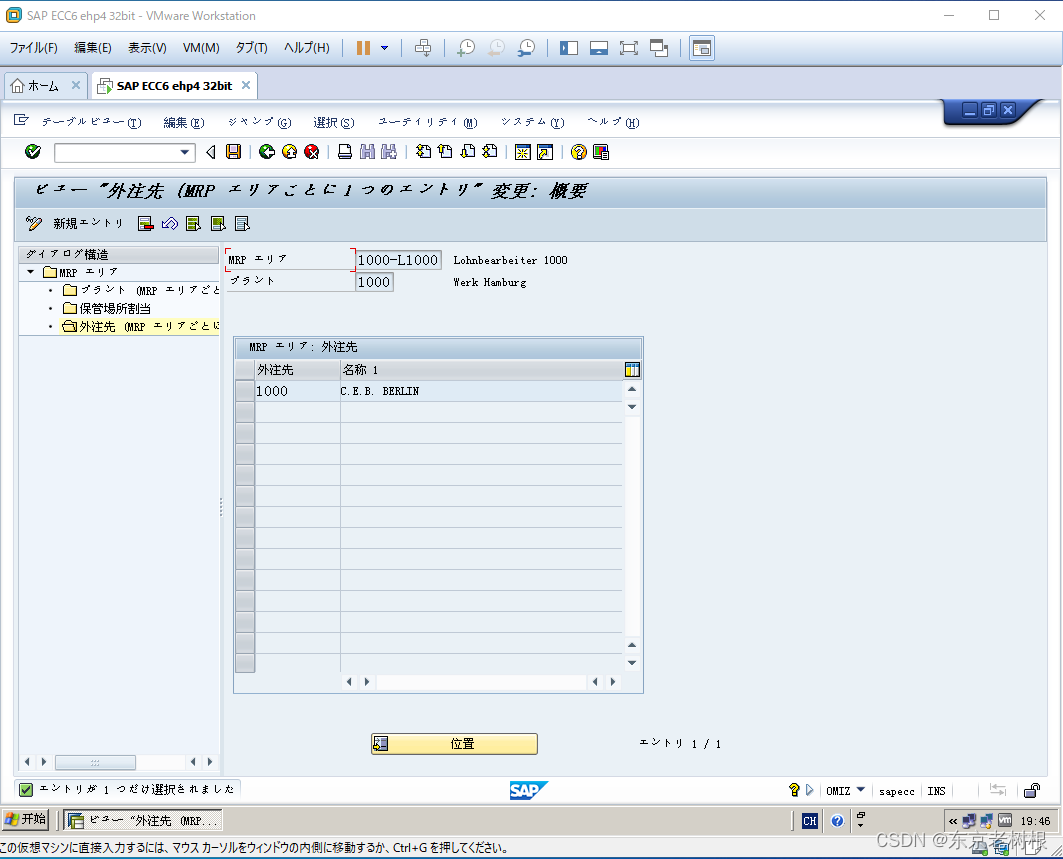
Task: Close the SAP ECC6 ehp4 32bit tab
Action: click(246, 85)
